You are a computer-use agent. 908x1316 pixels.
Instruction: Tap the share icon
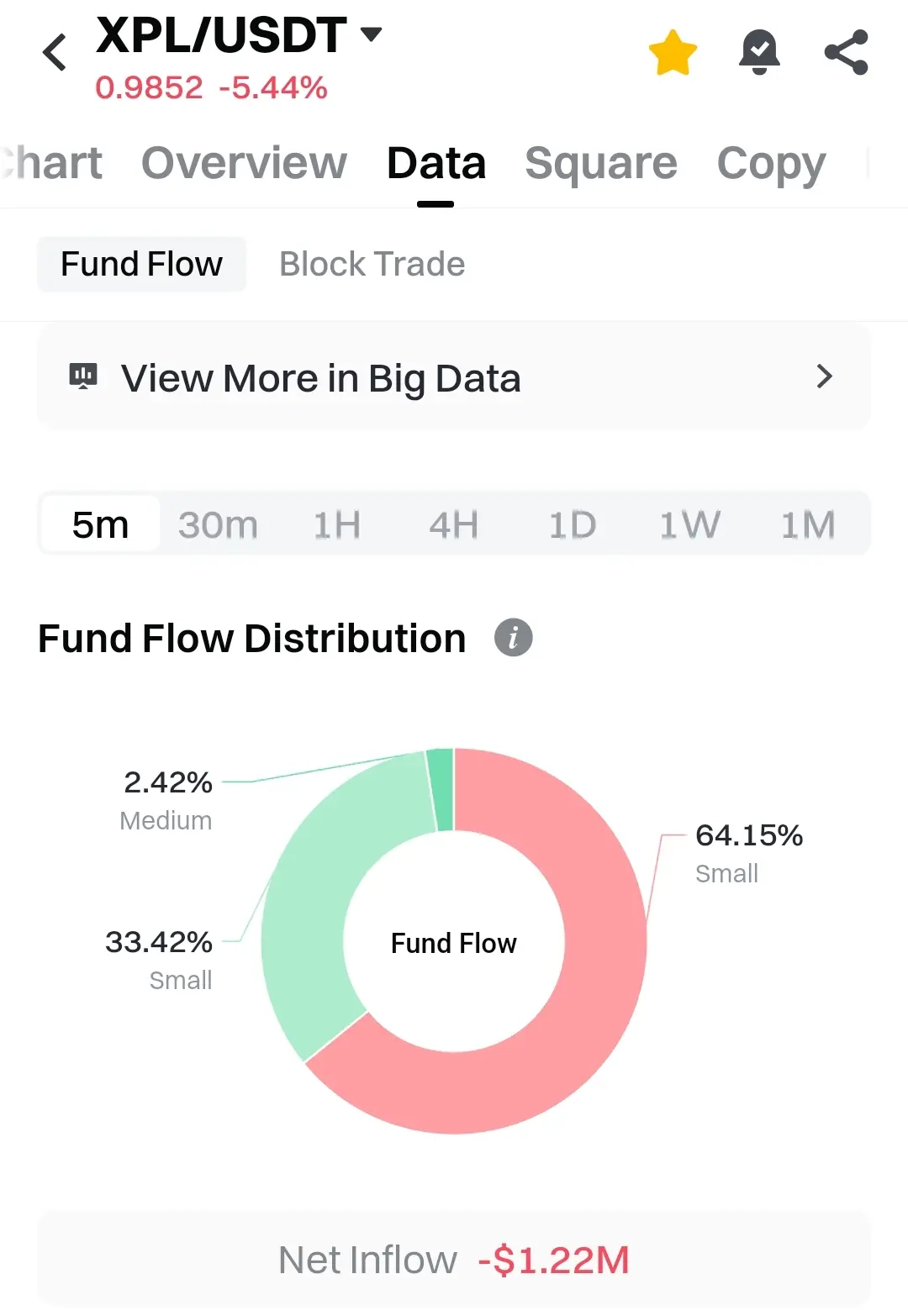pyautogui.click(x=846, y=52)
